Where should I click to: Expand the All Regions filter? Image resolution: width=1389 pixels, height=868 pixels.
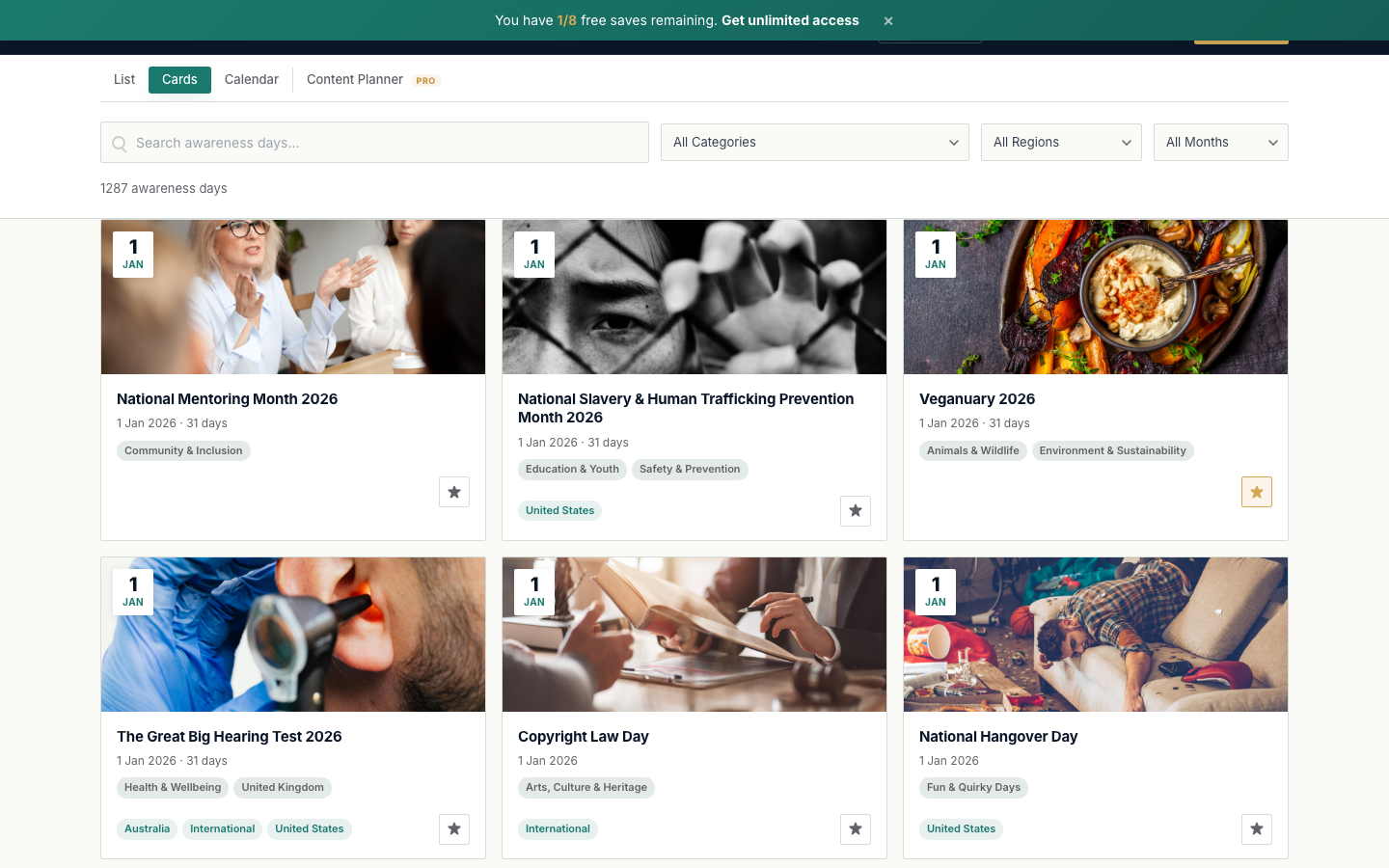click(1061, 142)
